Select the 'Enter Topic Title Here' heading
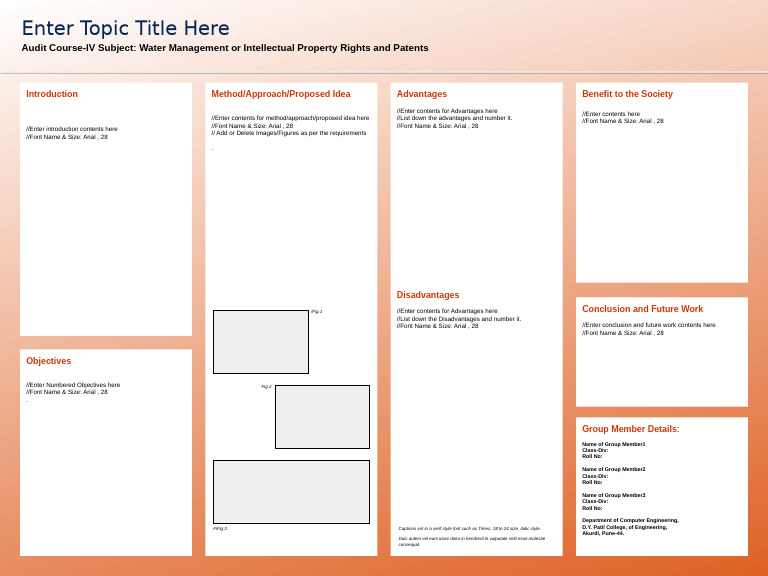This screenshot has width=768, height=576. click(125, 28)
